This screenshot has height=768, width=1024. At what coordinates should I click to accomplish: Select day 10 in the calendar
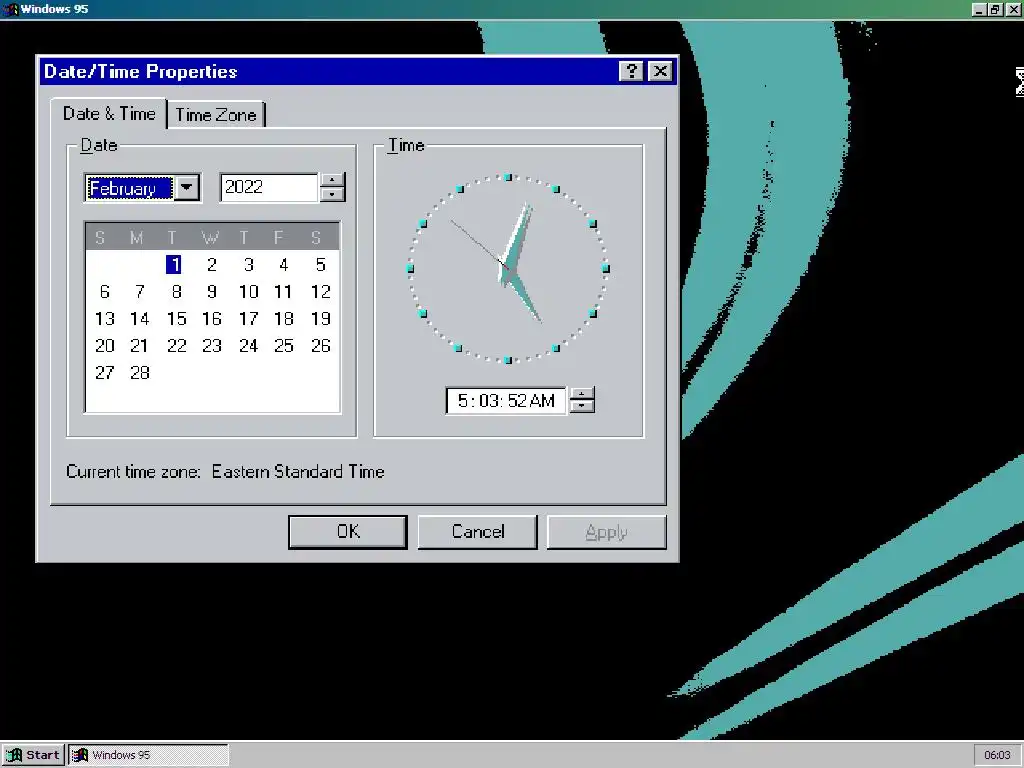(x=248, y=291)
